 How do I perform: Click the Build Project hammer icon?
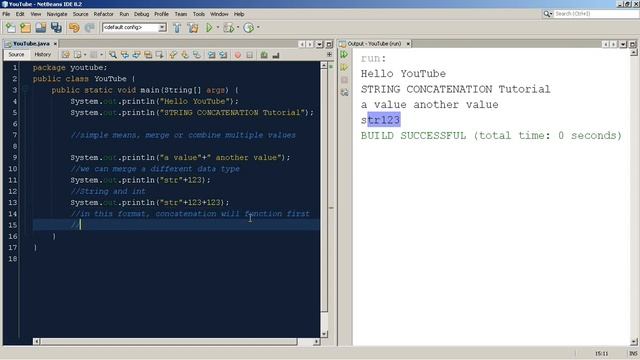point(177,28)
